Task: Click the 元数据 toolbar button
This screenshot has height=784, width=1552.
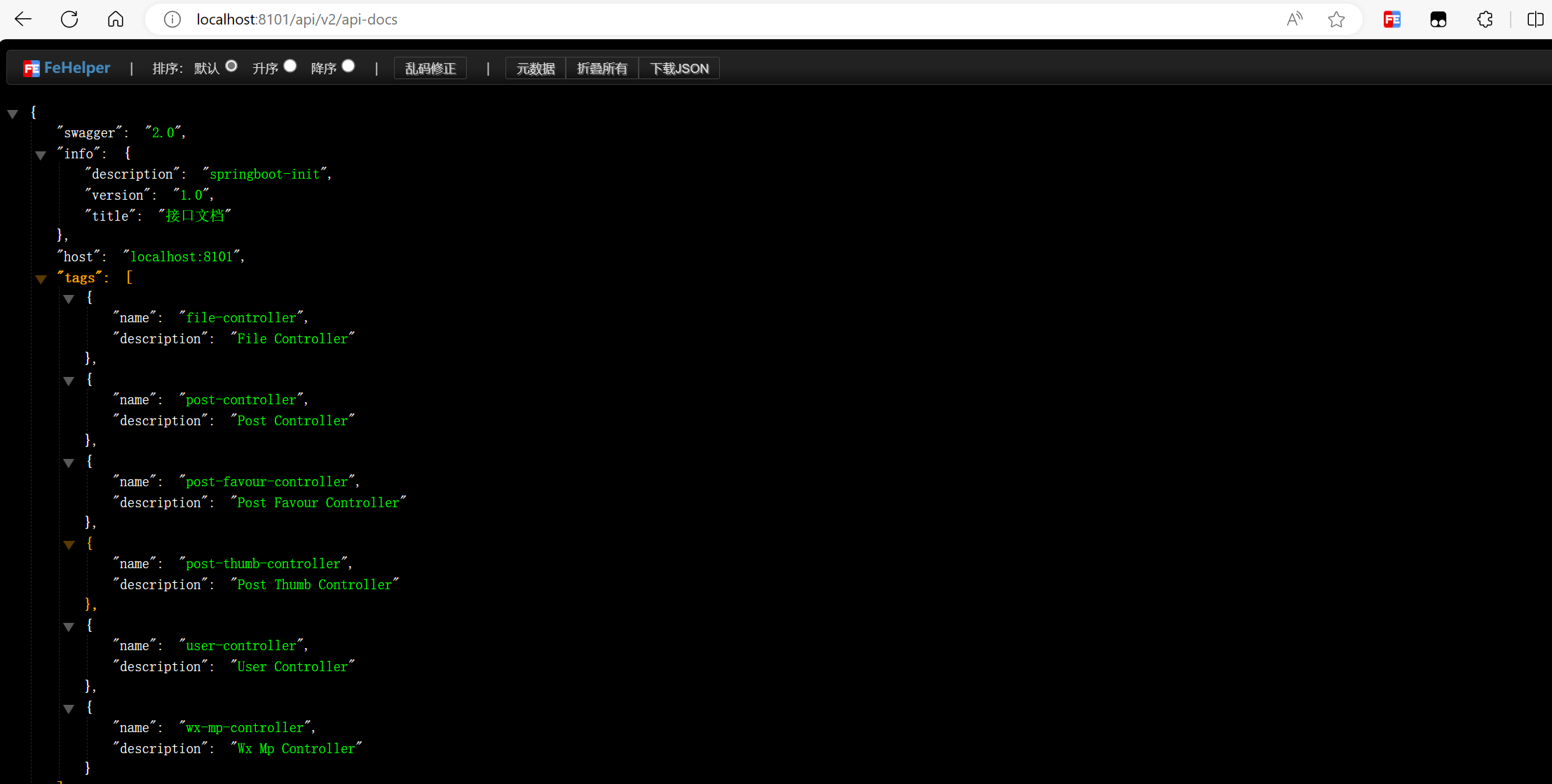Action: 536,69
